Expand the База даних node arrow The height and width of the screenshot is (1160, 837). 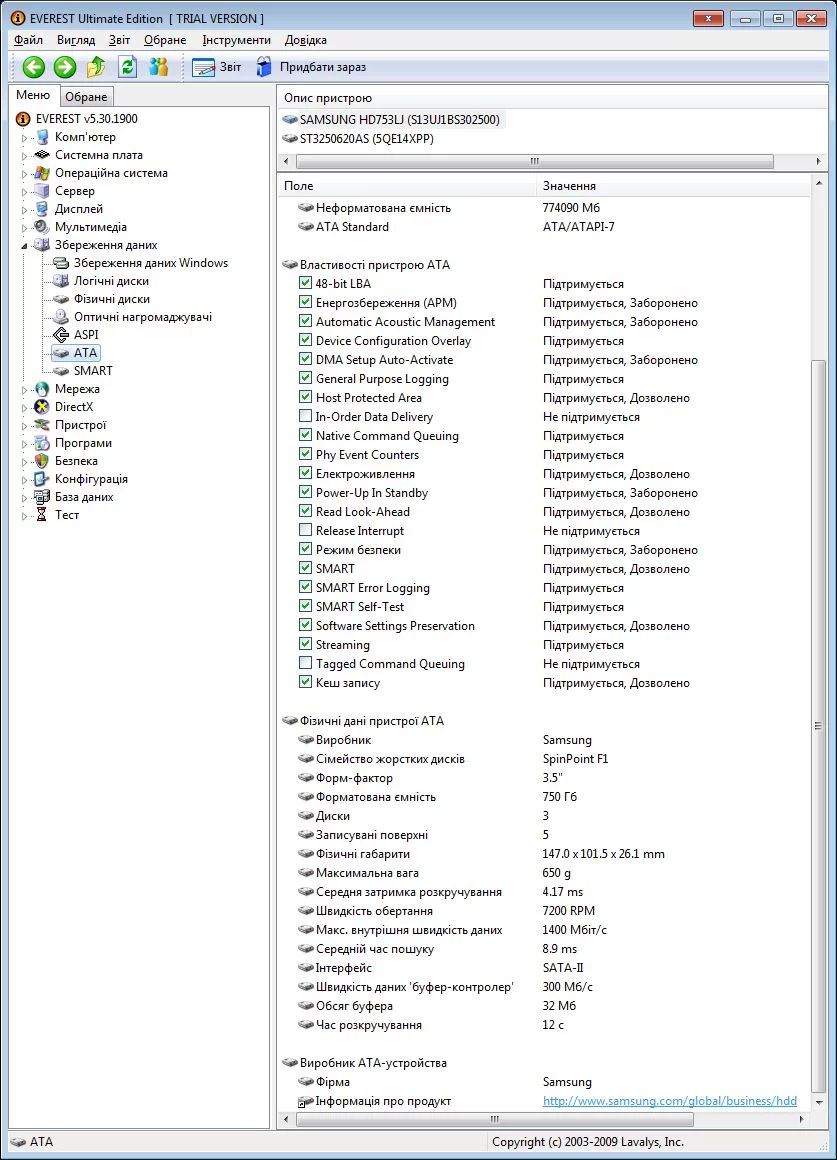tap(24, 498)
